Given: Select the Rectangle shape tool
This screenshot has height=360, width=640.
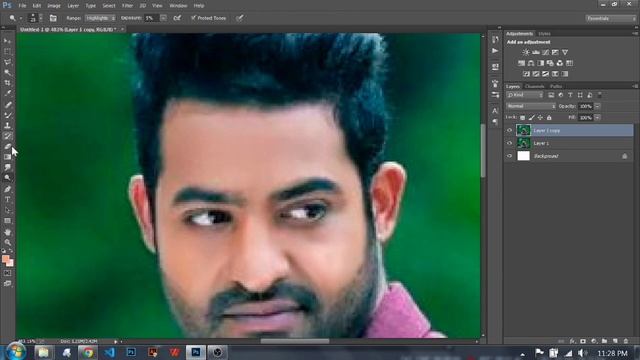Looking at the screenshot, I should 7,221.
